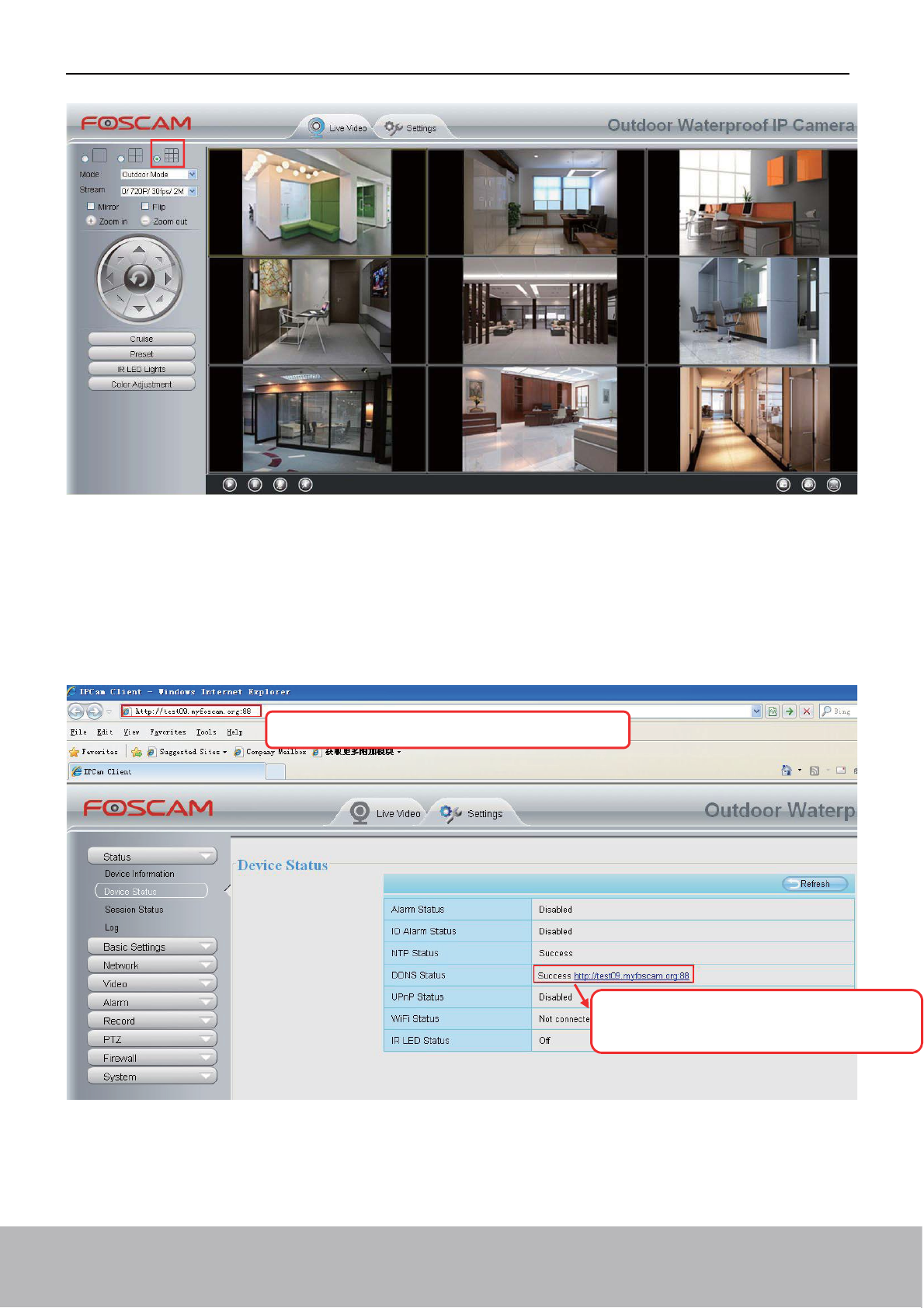Image resolution: width=924 pixels, height=1308 pixels.
Task: Expand the PTZ section in sidebar
Action: click(152, 1039)
